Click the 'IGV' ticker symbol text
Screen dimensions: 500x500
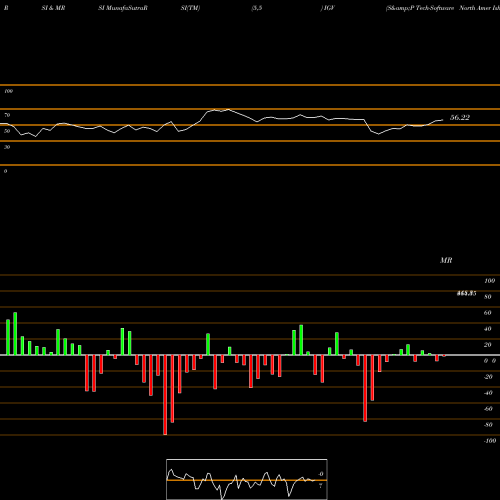coord(329,8)
